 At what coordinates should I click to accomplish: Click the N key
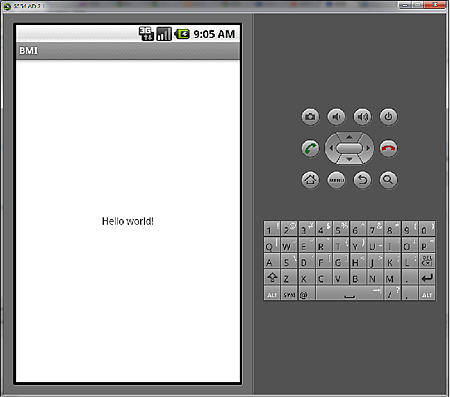click(x=375, y=277)
